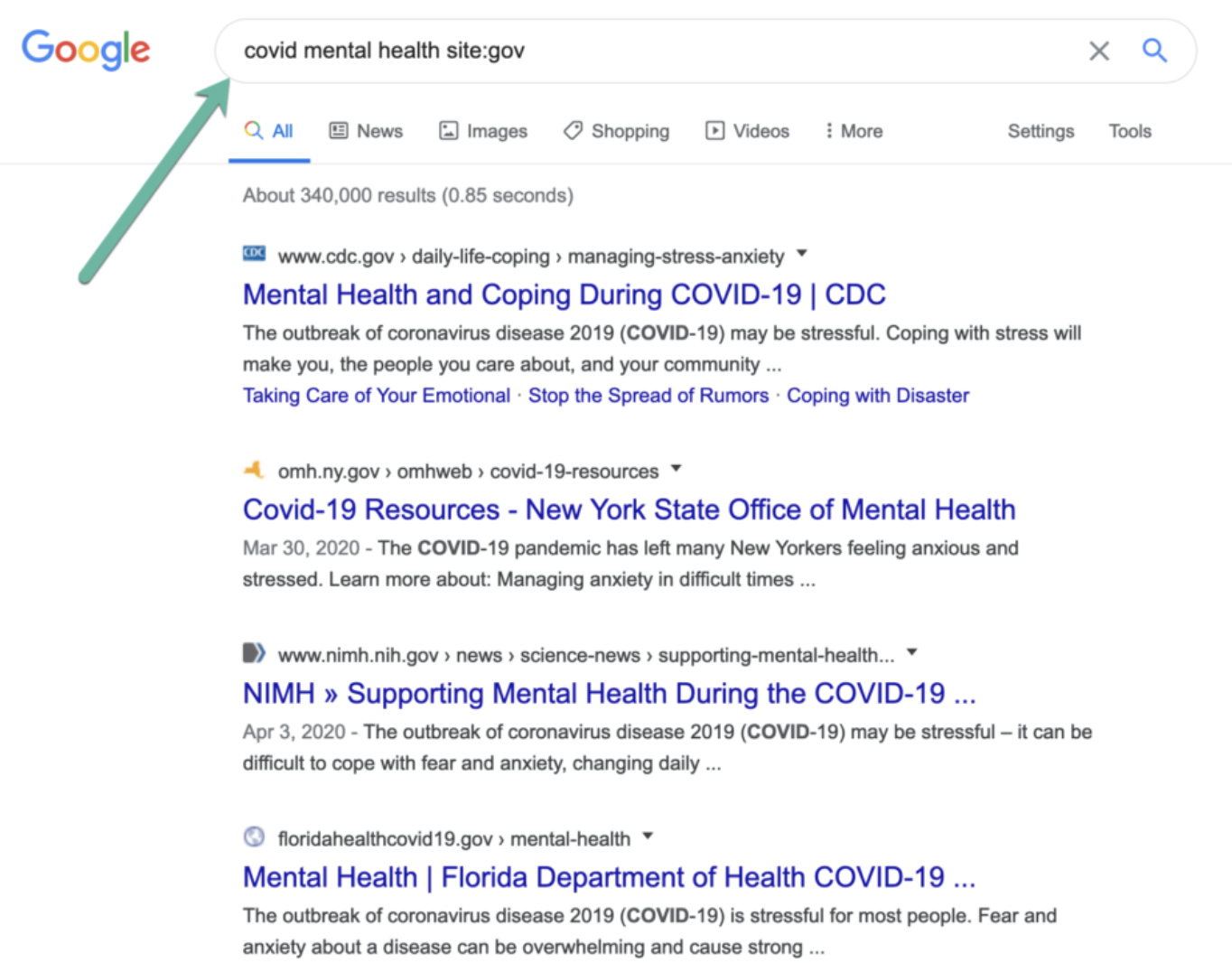Click the Google logo
1232x963 pixels.
[x=86, y=50]
